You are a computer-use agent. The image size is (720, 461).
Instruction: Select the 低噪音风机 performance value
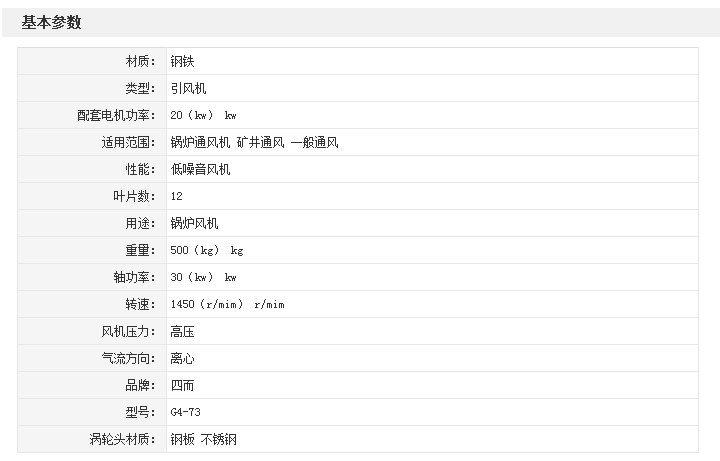coord(200,170)
